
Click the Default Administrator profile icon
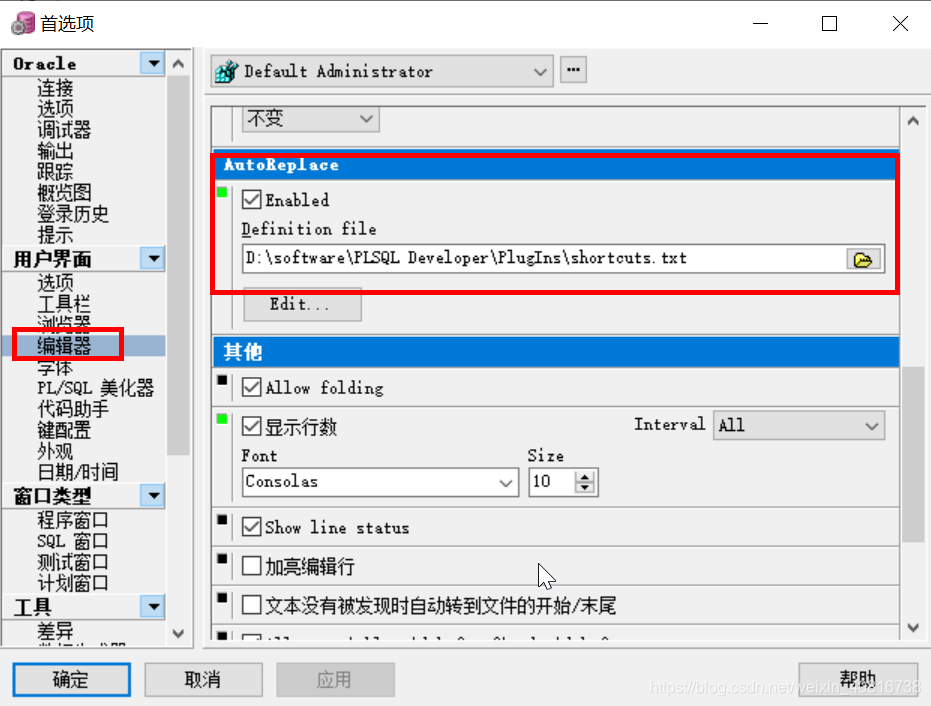(226, 72)
